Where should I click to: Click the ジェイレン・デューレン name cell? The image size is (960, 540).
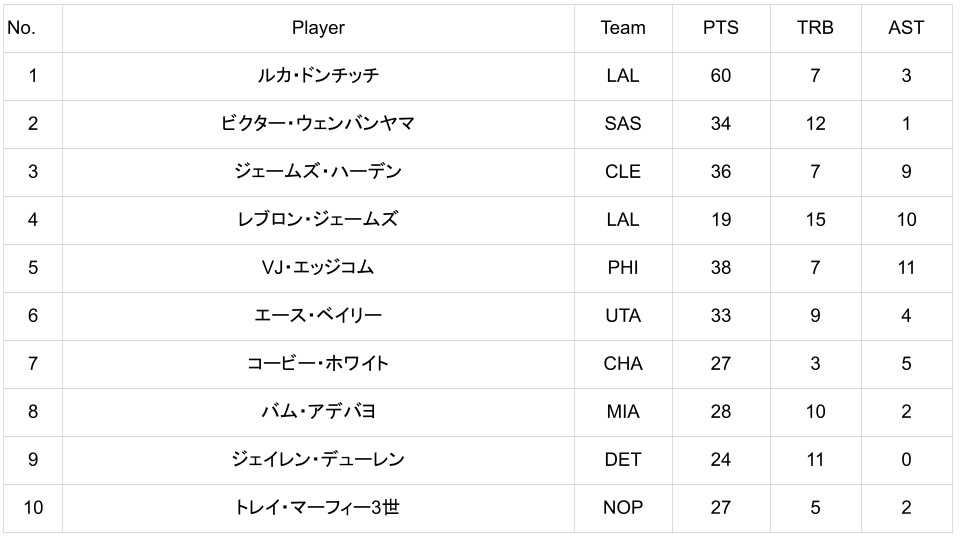point(318,460)
